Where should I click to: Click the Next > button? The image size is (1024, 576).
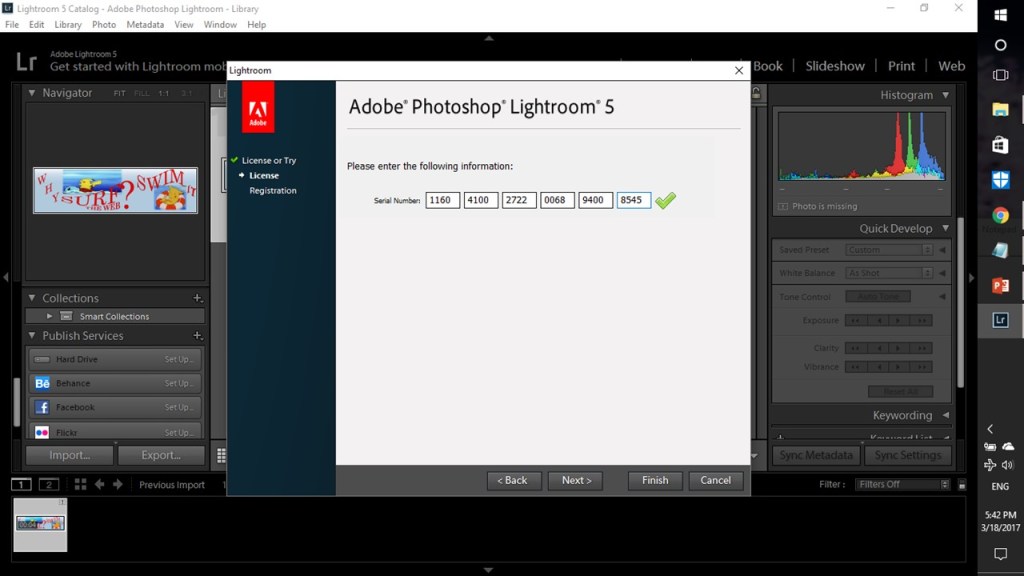pos(576,480)
